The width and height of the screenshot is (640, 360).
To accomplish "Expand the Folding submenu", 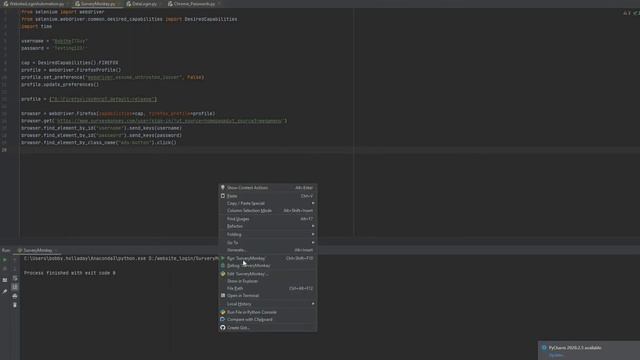I will click(267, 234).
